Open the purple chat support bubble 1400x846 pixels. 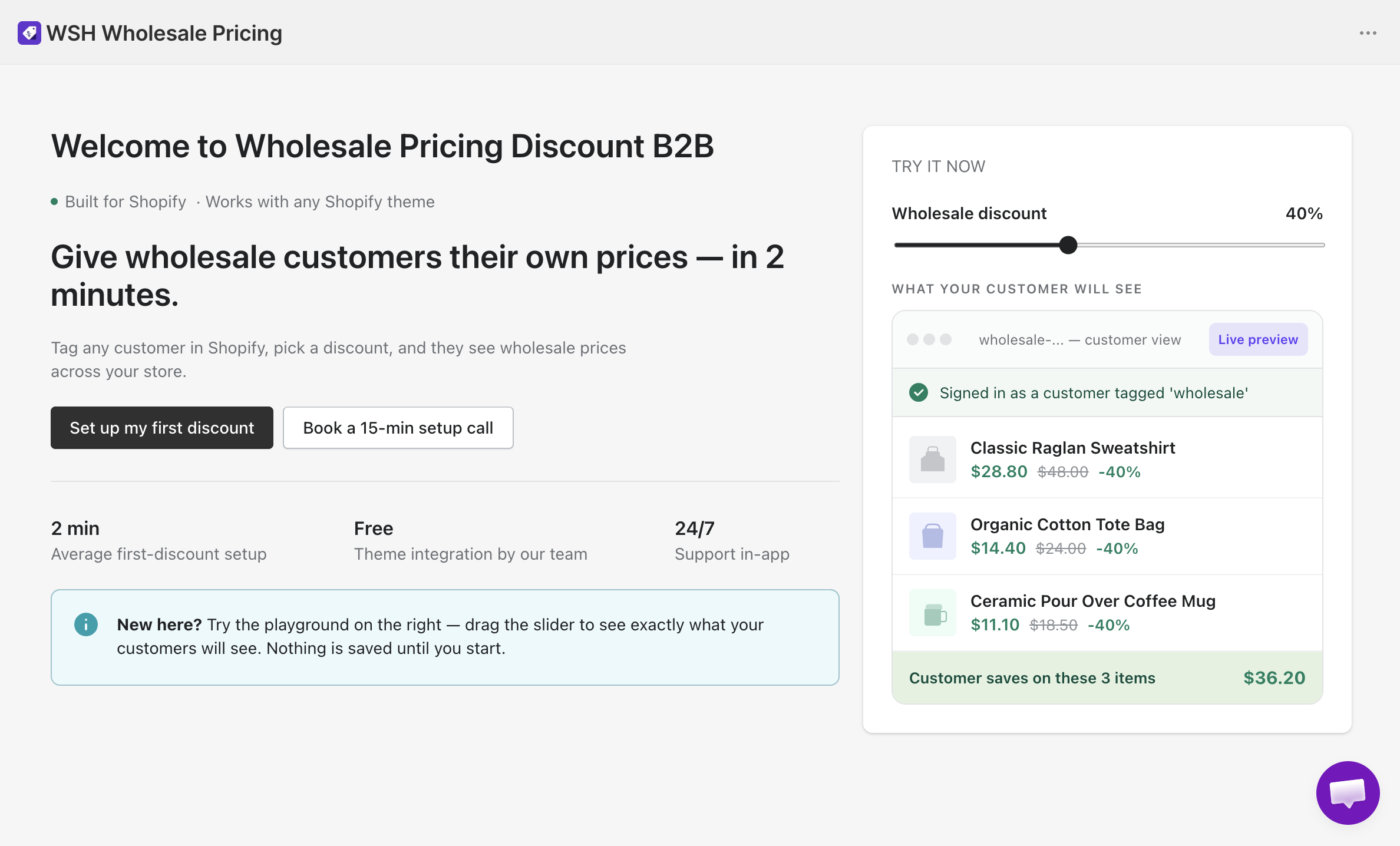1348,792
